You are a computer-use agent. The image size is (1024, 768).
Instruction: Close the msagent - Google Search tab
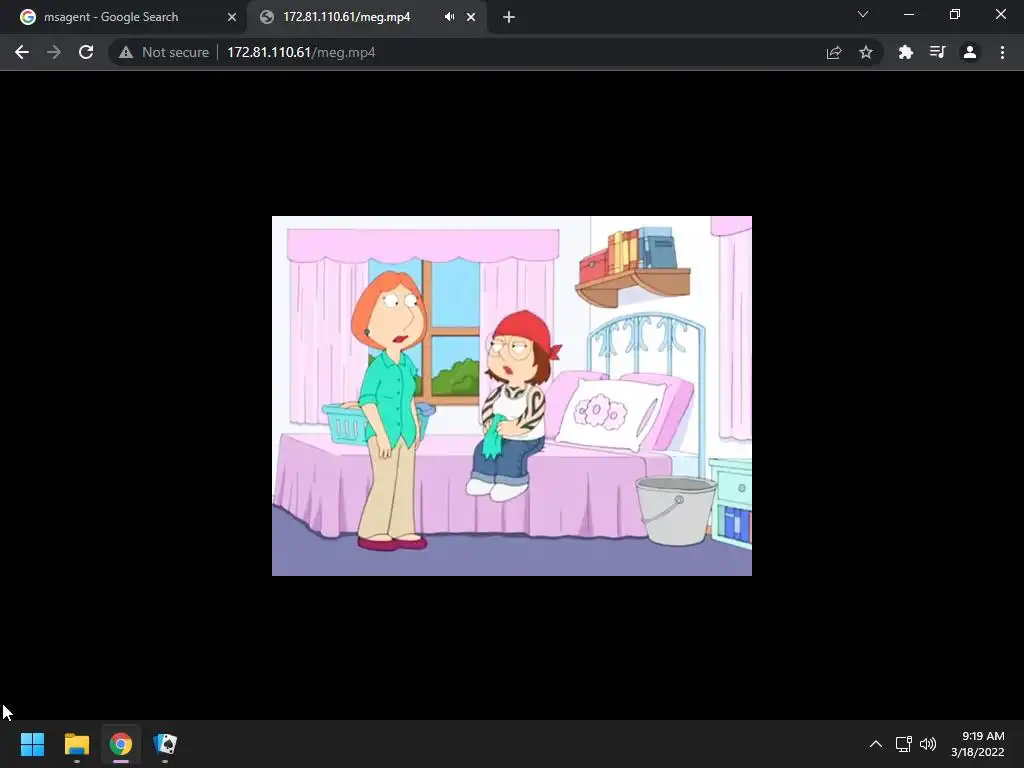click(x=232, y=17)
